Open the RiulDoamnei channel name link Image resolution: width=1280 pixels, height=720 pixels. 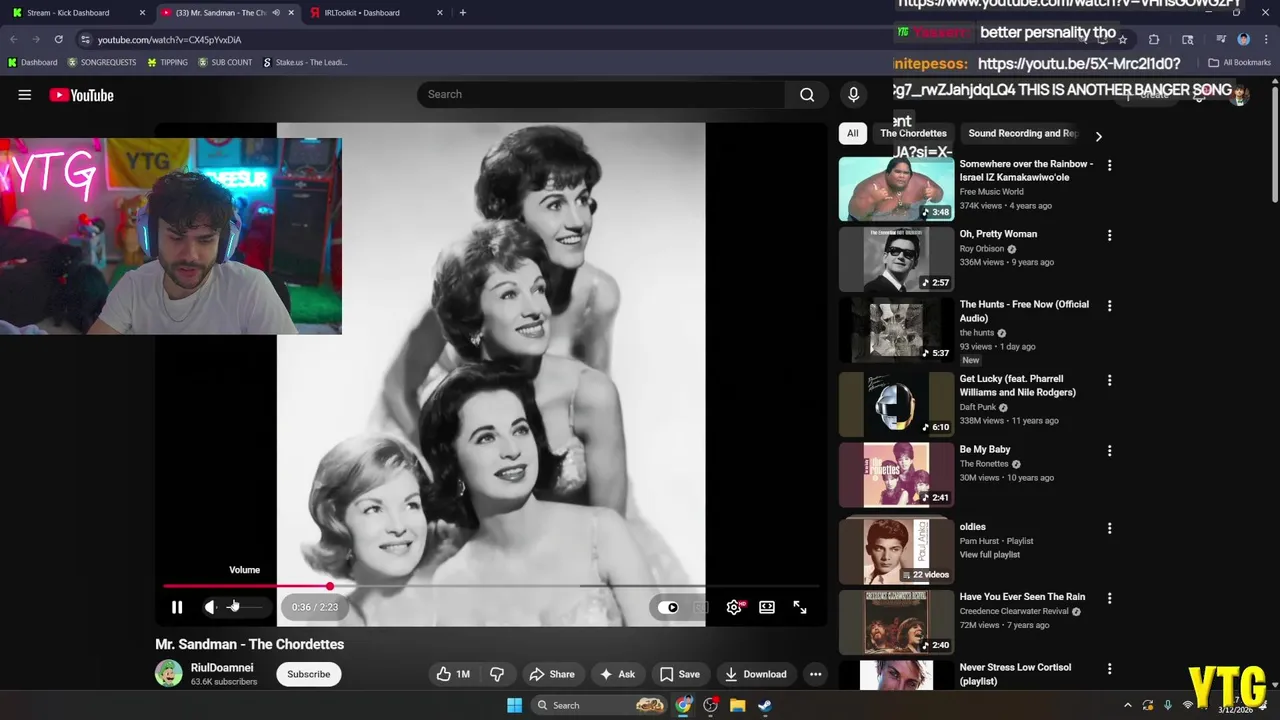point(222,668)
